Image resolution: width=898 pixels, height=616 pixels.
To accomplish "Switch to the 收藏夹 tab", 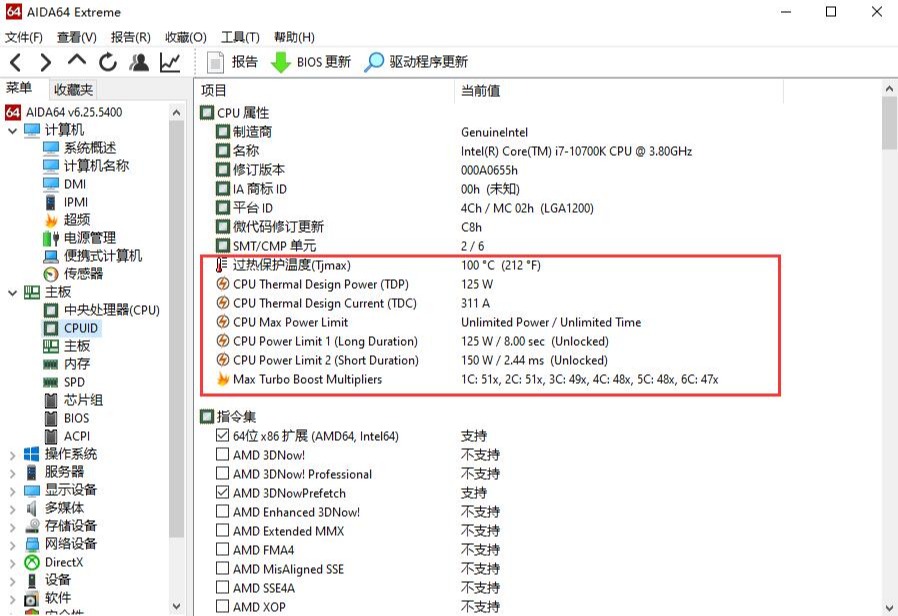I will coord(73,89).
